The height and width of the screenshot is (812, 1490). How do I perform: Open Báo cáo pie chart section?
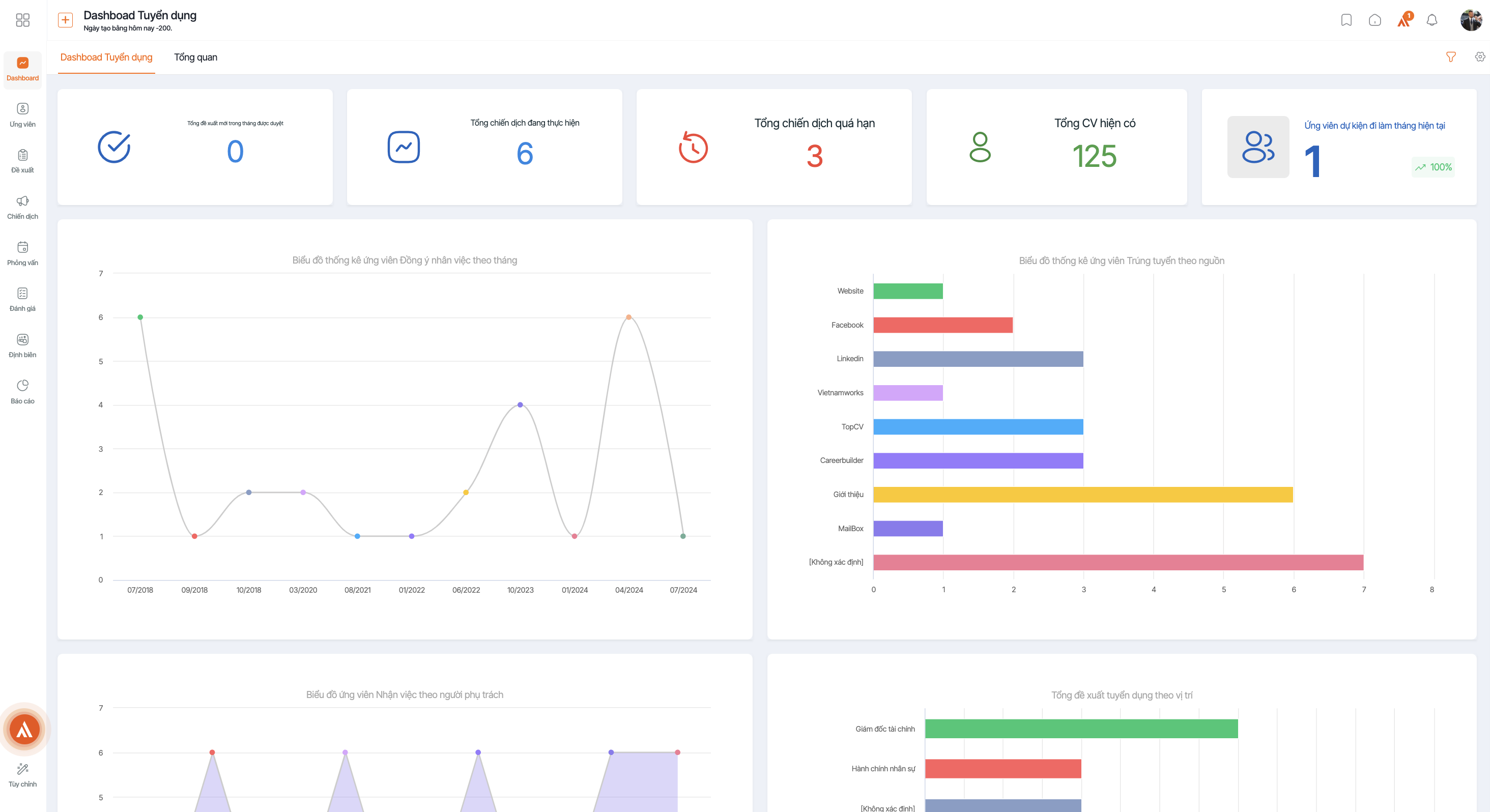(22, 392)
